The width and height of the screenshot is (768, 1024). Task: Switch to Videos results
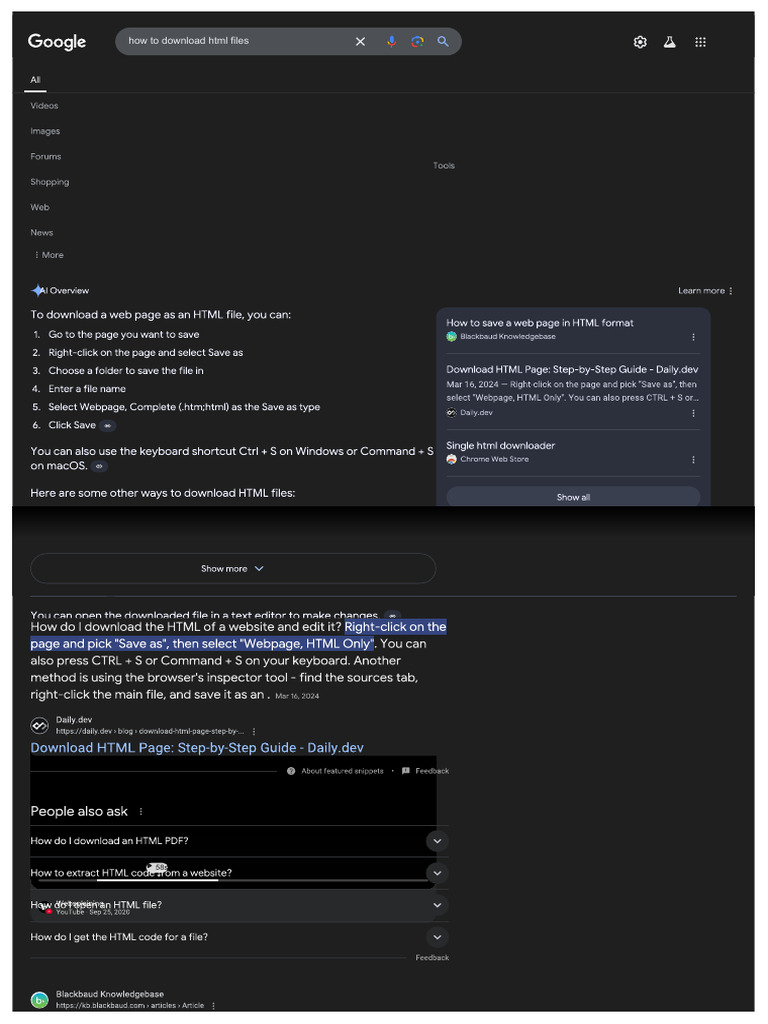[x=44, y=106]
